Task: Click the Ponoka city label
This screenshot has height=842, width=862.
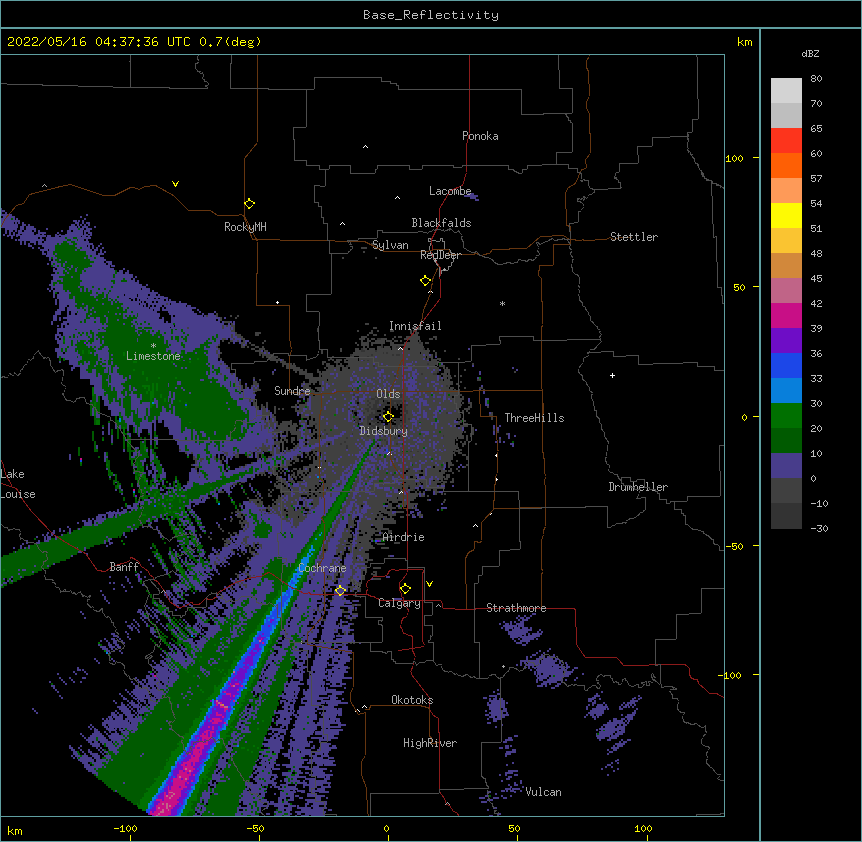Action: point(480,136)
